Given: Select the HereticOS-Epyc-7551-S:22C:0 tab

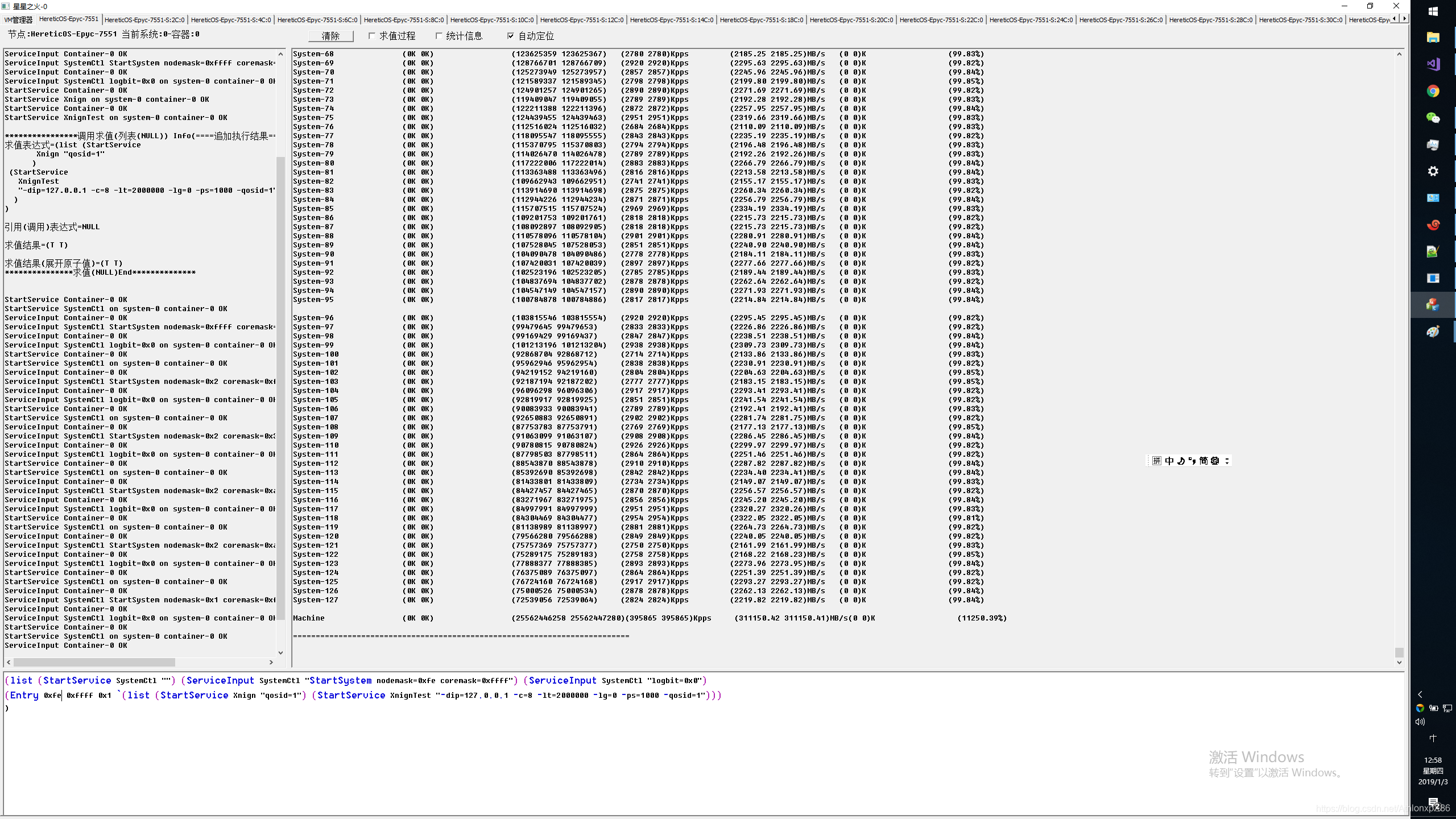Looking at the screenshot, I should (x=941, y=20).
